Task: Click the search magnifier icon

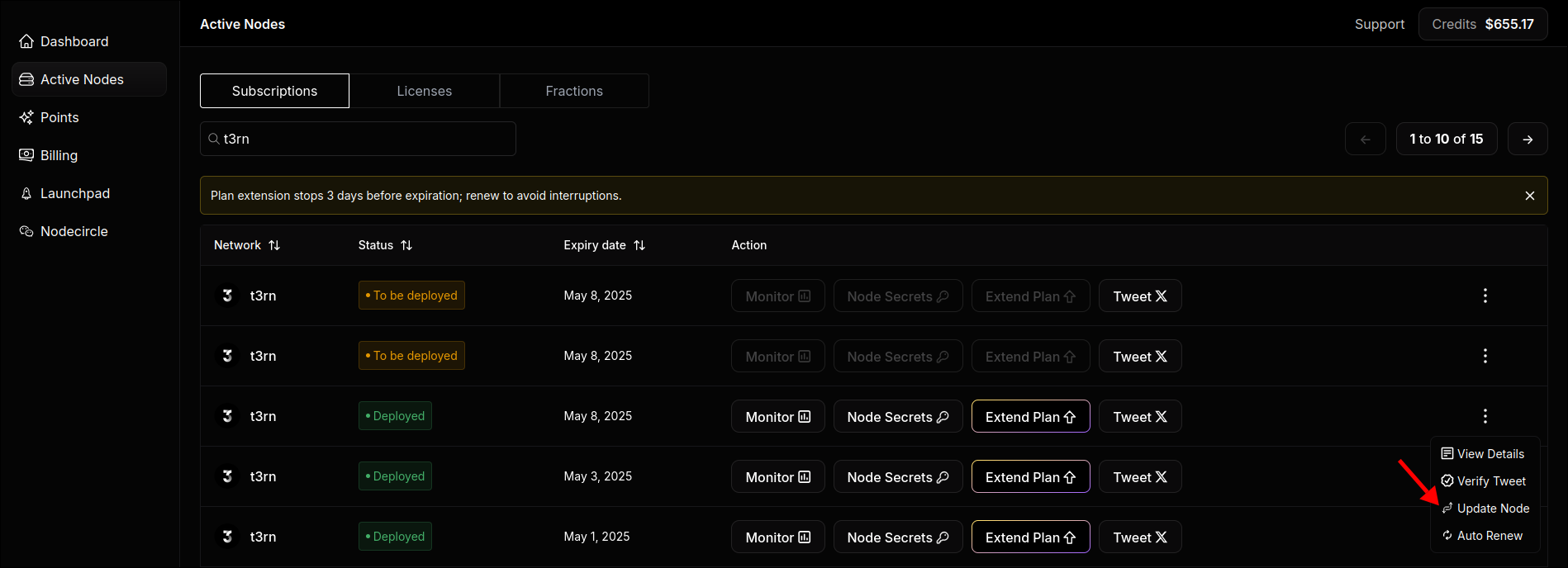Action: 214,139
